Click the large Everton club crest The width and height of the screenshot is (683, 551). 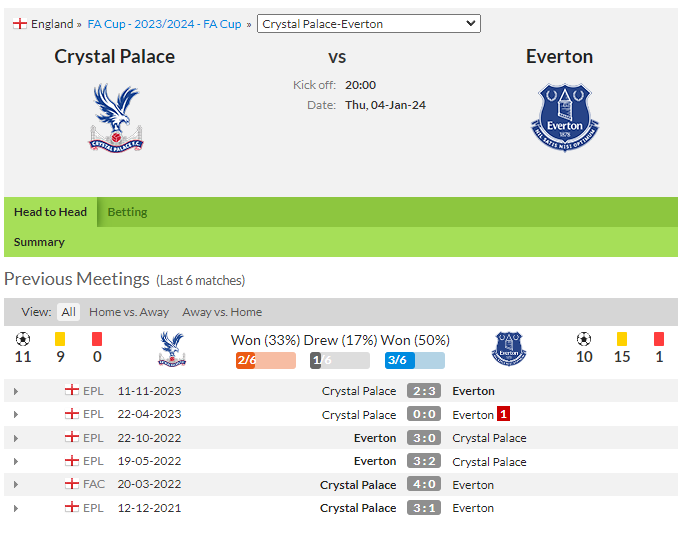(565, 118)
